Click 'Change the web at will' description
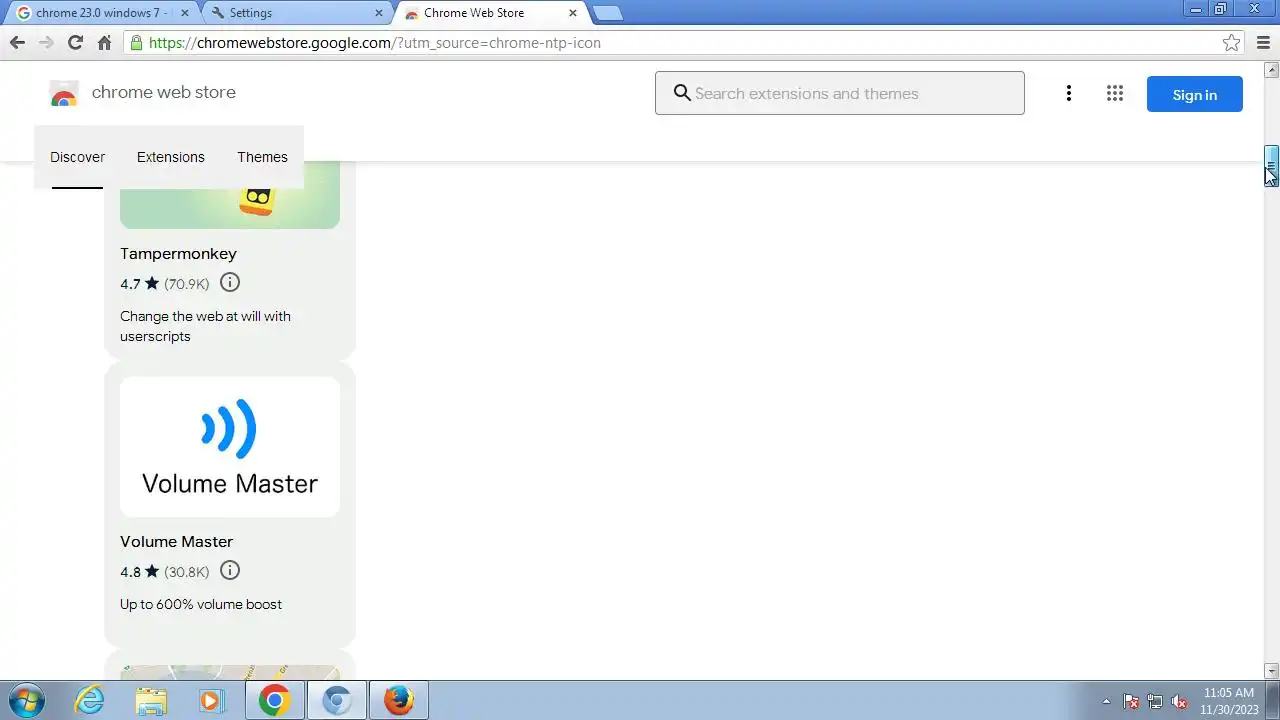Viewport: 1280px width, 720px height. [x=205, y=326]
